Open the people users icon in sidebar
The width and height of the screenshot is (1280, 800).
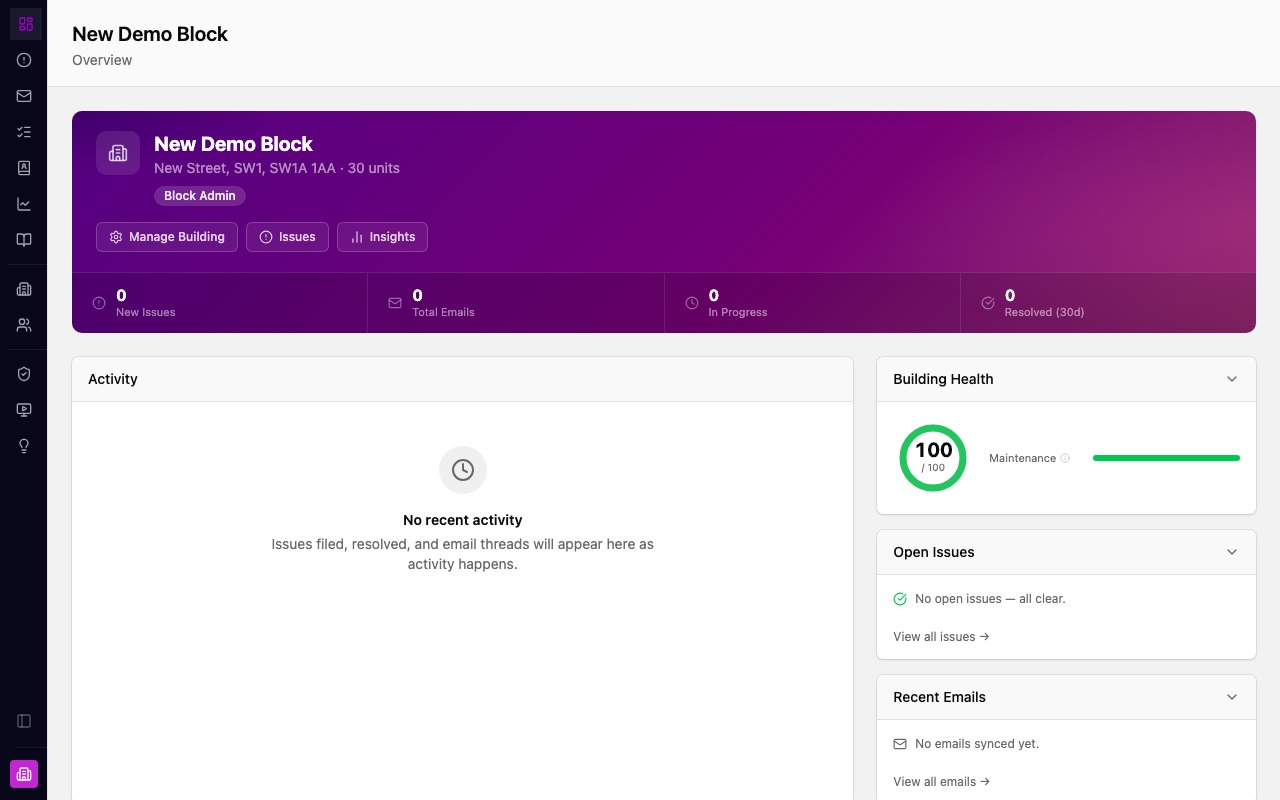pos(25,325)
